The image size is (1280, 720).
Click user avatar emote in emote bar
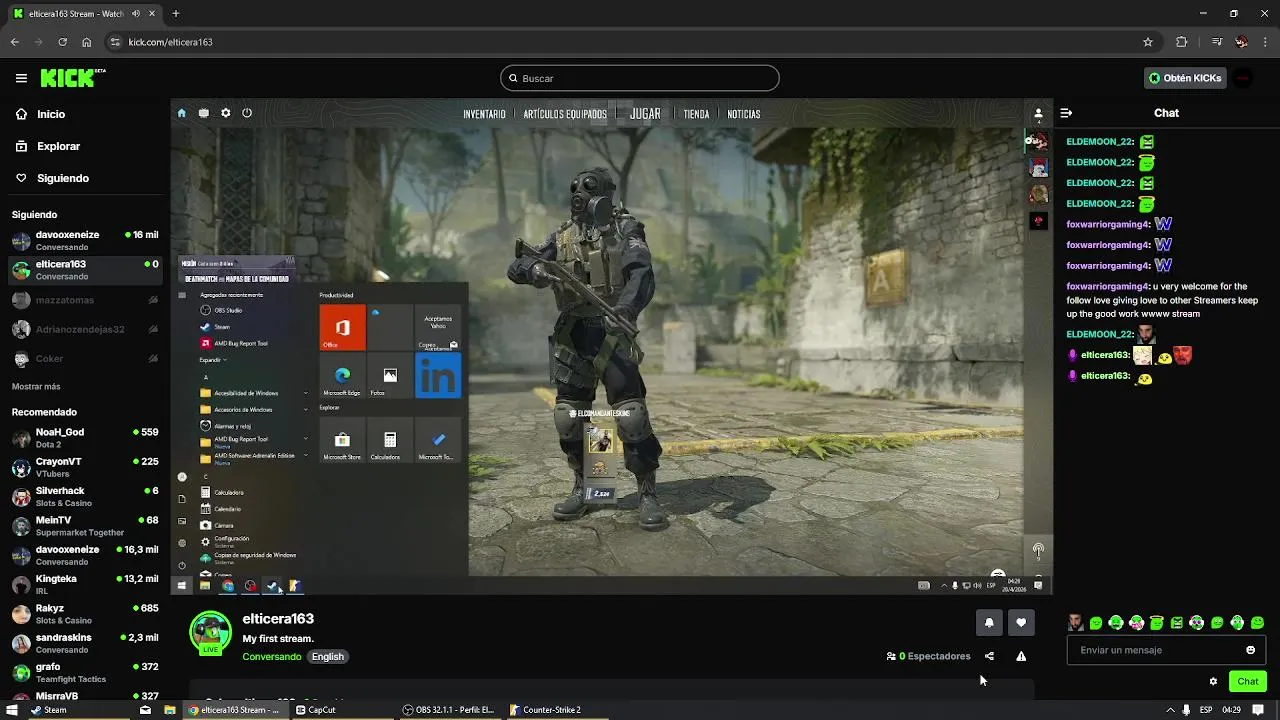1075,623
